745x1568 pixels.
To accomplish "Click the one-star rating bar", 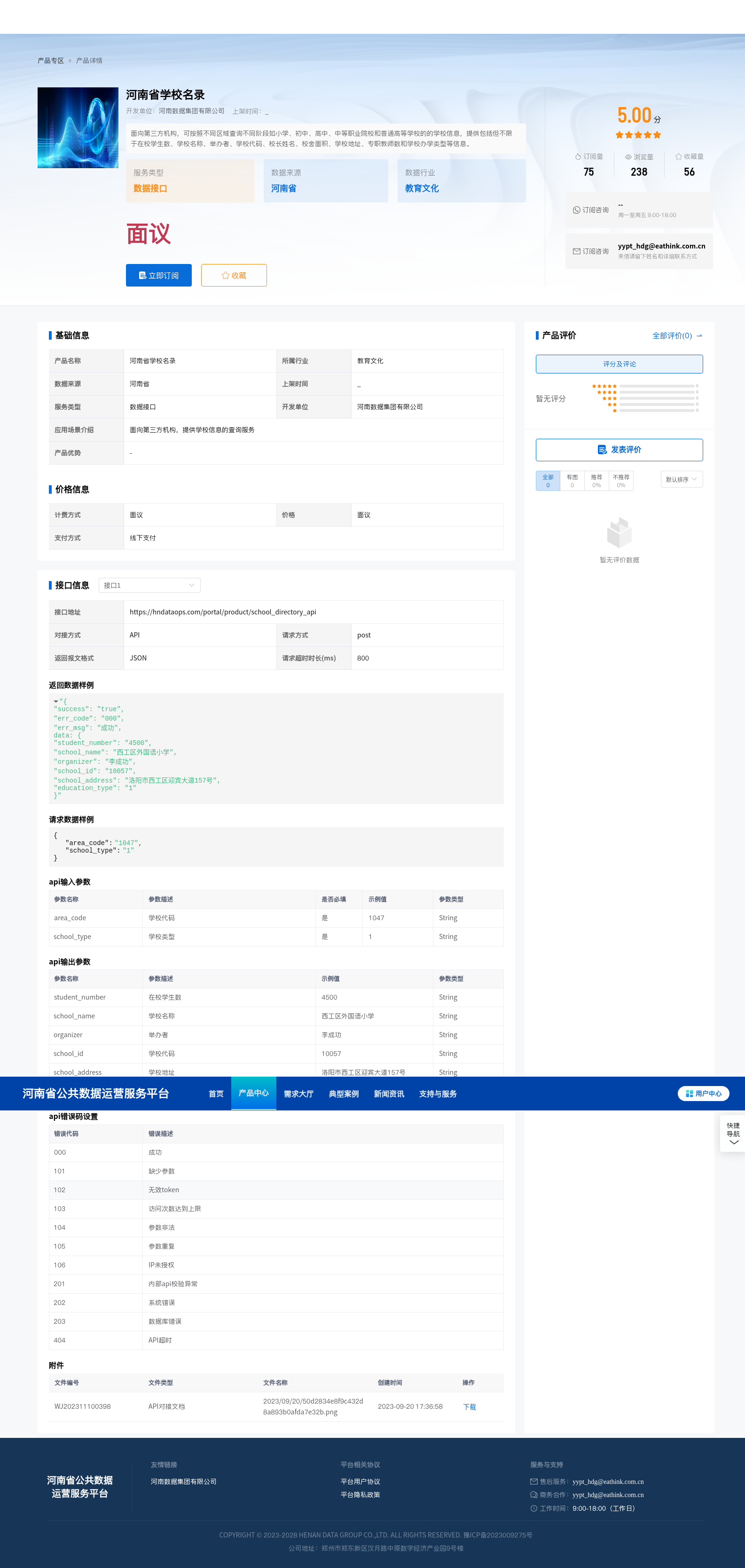I will click(x=657, y=410).
